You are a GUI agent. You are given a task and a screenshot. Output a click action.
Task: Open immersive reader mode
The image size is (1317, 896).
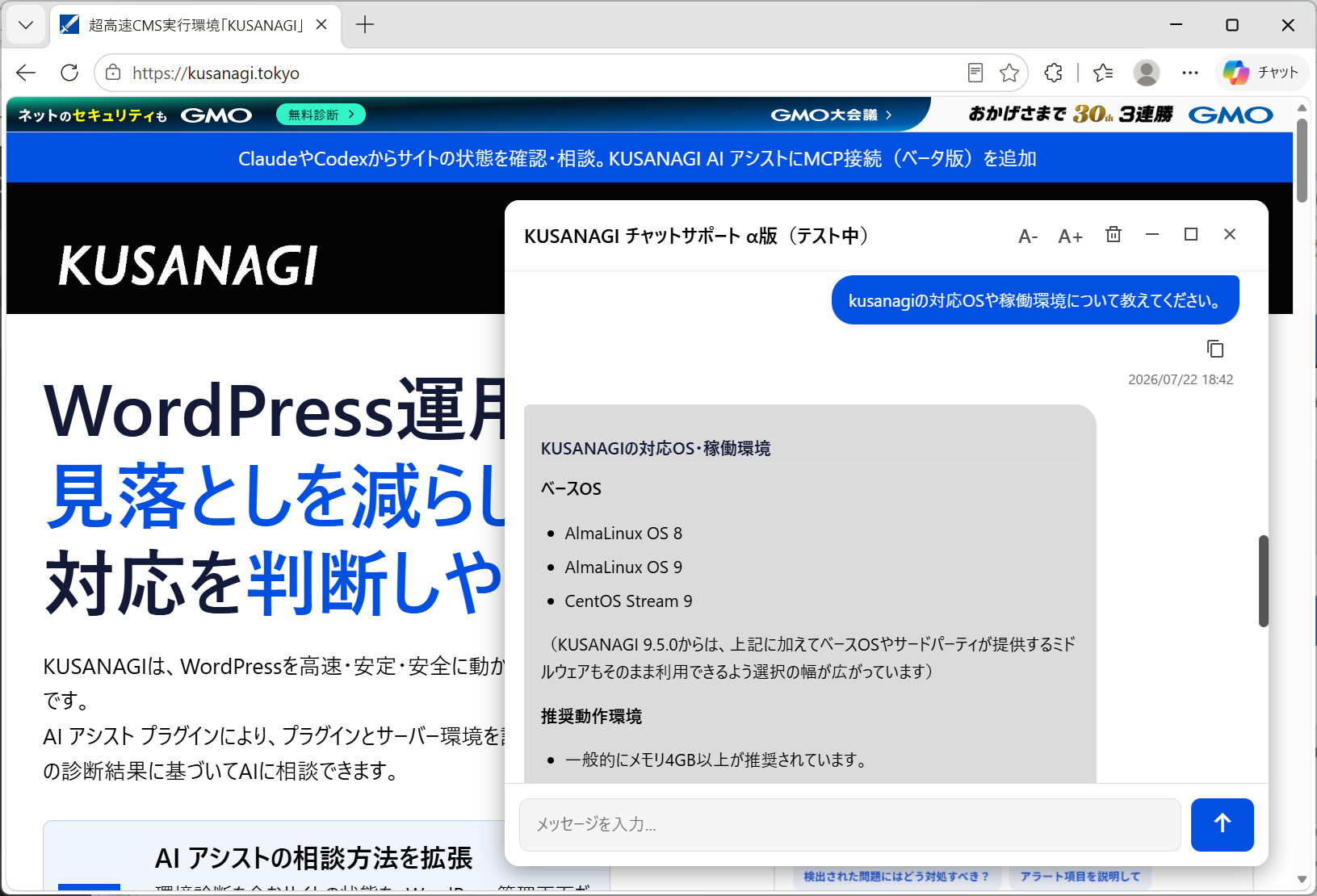pos(975,73)
